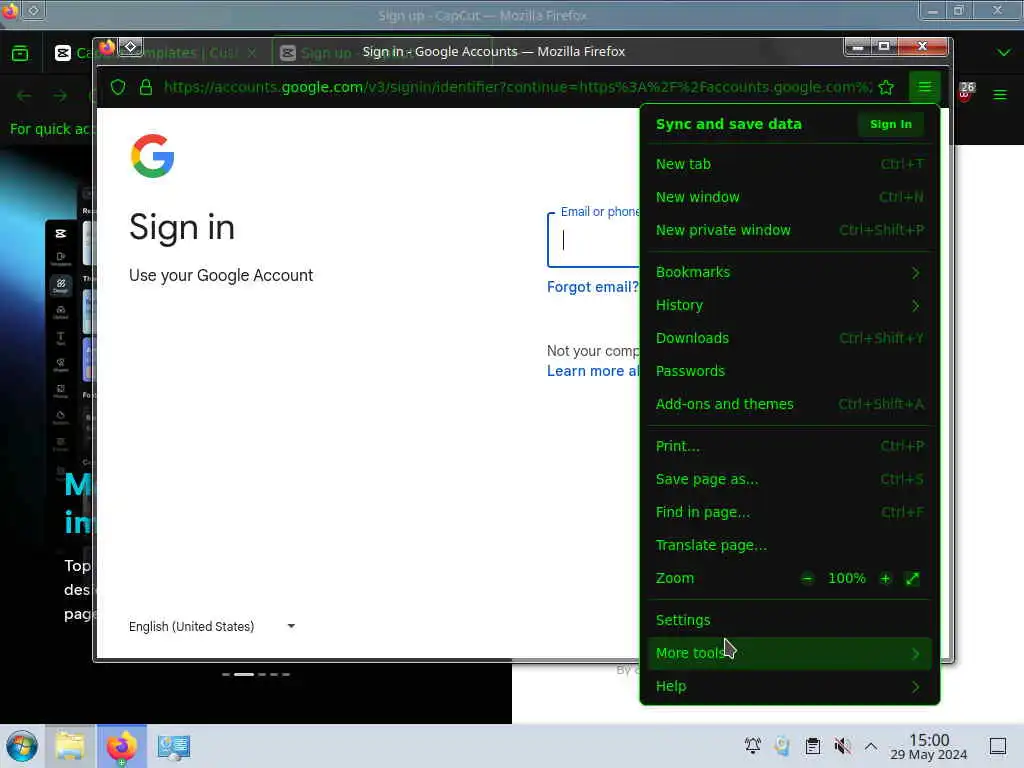Close the menu via hamburger icon
The height and width of the screenshot is (768, 1024).
tap(924, 87)
